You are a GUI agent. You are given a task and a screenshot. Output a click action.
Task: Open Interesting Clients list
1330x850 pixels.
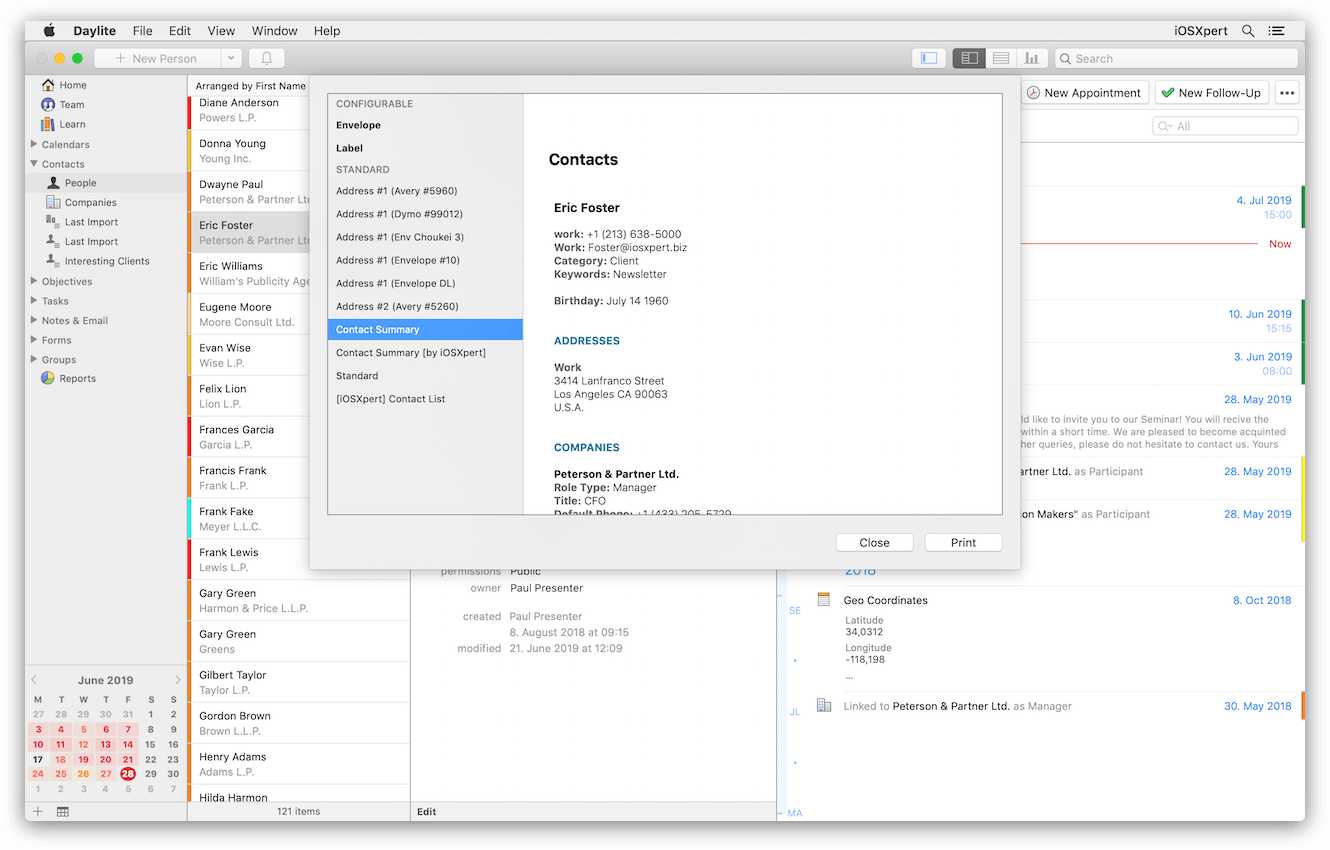pos(107,261)
